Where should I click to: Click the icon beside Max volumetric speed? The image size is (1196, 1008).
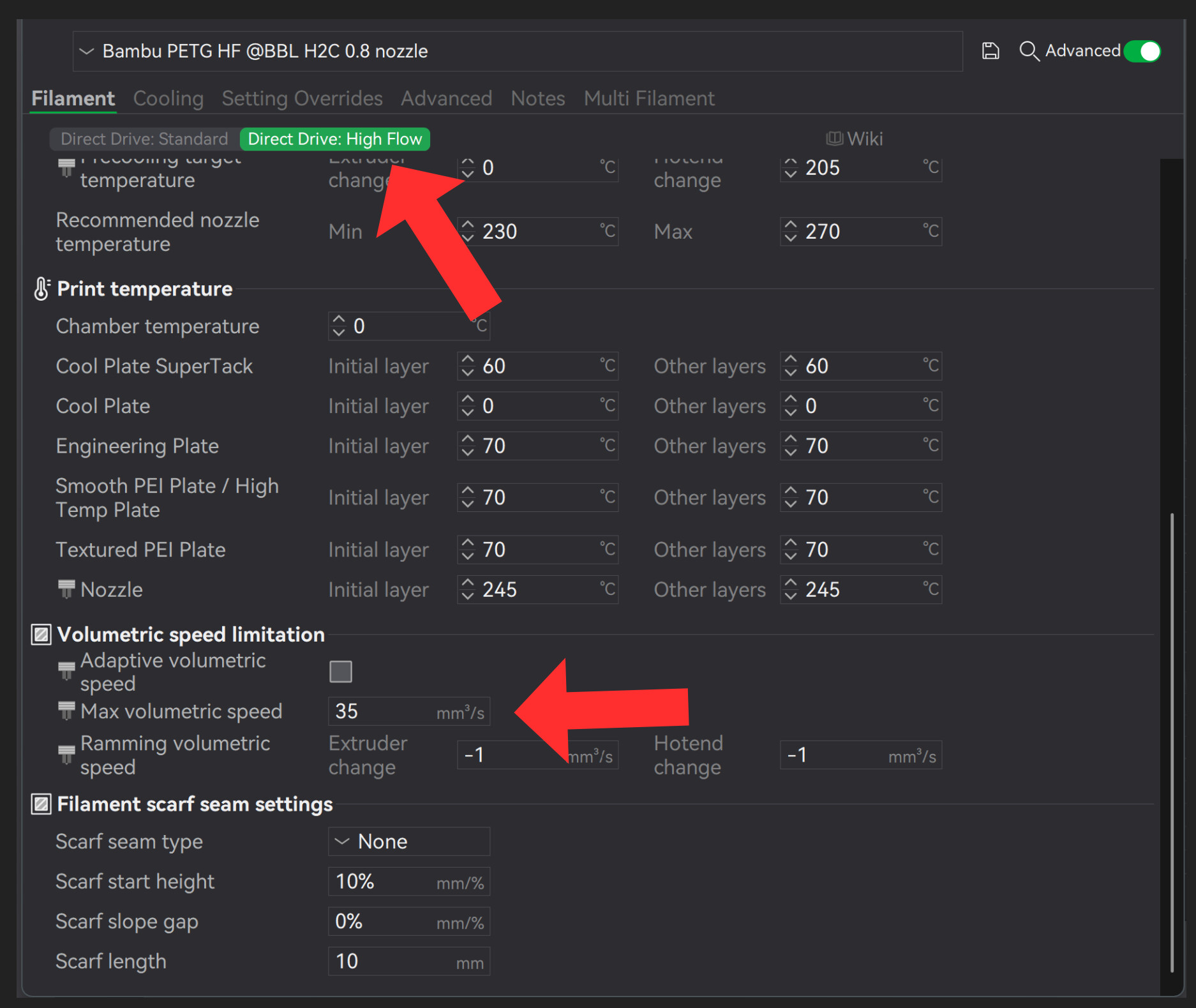(66, 711)
